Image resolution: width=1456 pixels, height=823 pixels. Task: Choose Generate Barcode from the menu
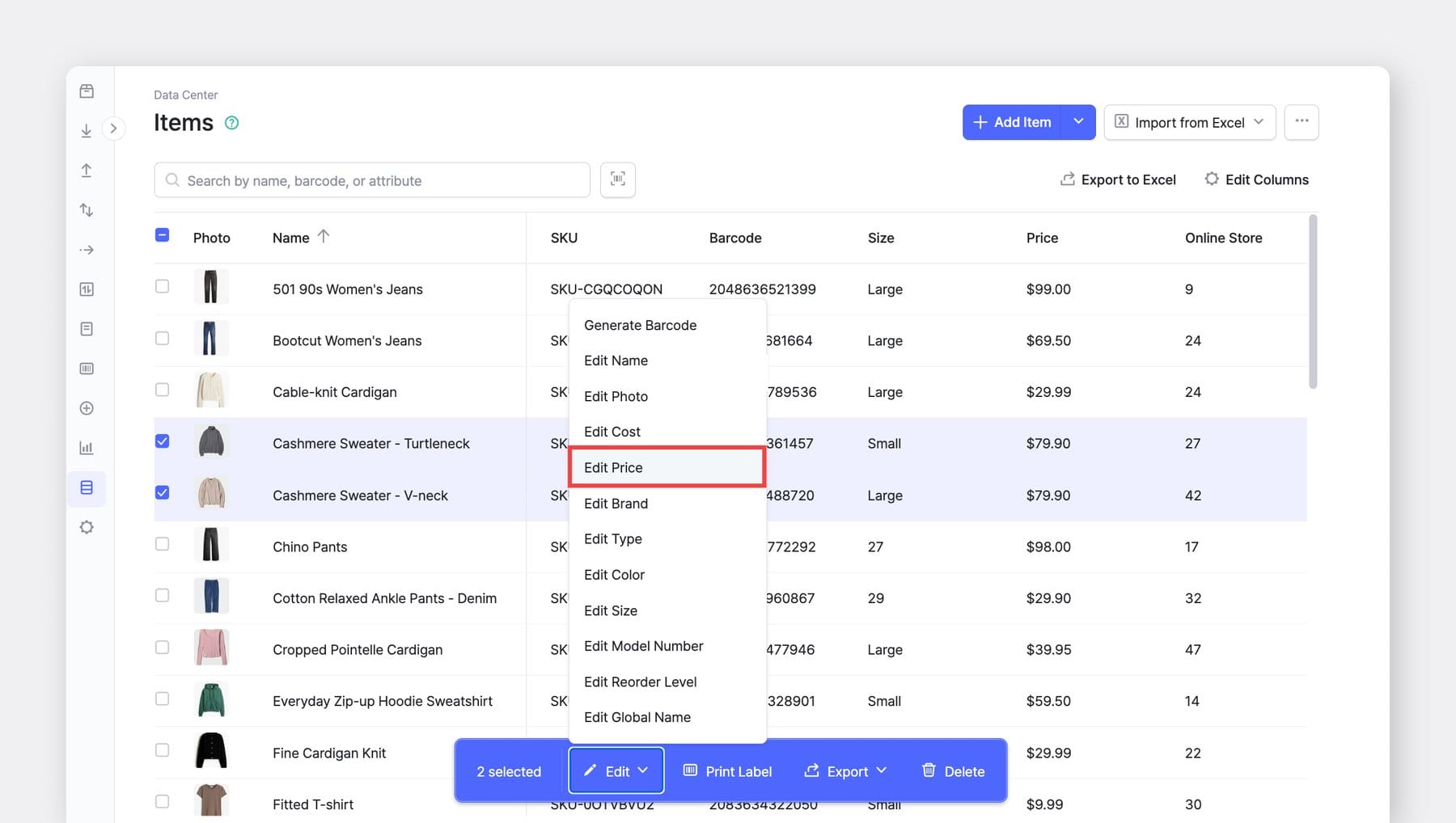coord(640,325)
